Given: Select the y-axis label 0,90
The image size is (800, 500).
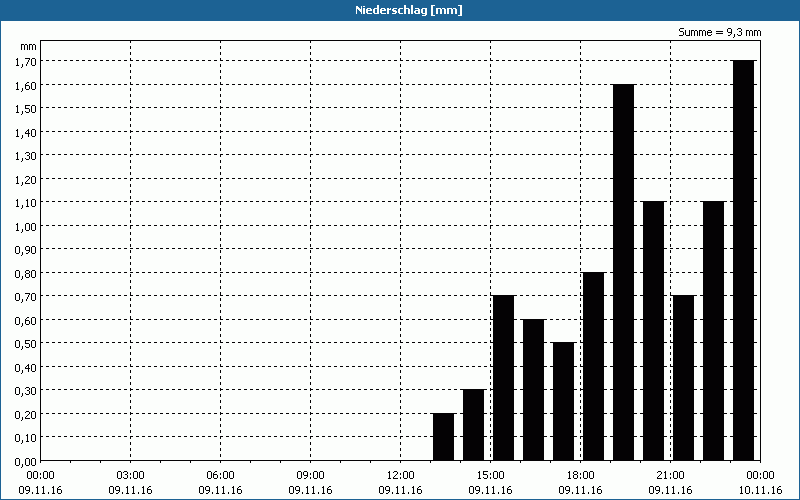Looking at the screenshot, I should click(x=26, y=250).
